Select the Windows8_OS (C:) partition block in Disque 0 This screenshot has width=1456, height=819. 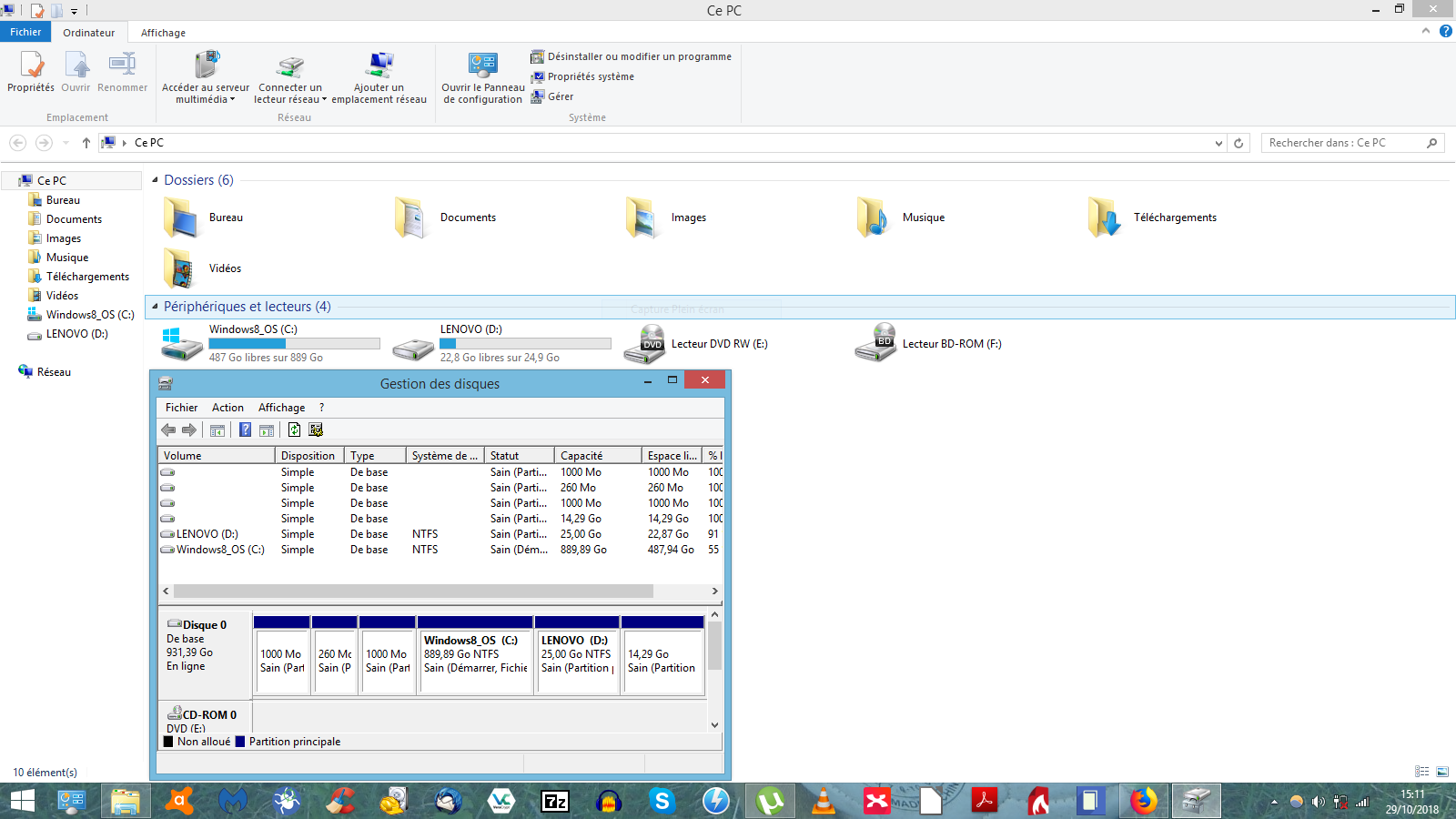point(476,655)
